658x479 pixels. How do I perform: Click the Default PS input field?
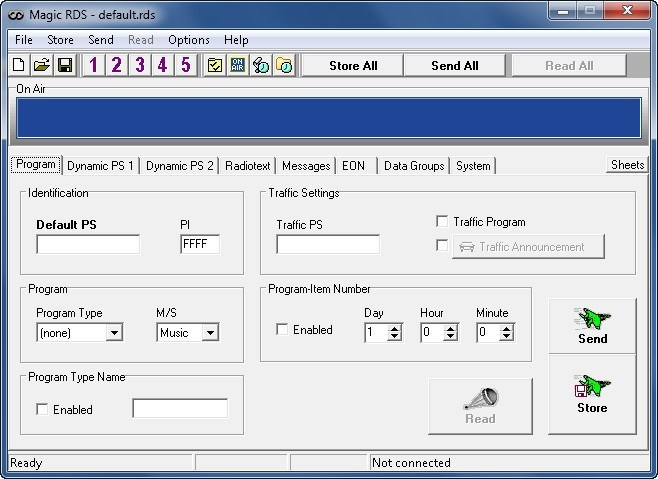point(88,244)
